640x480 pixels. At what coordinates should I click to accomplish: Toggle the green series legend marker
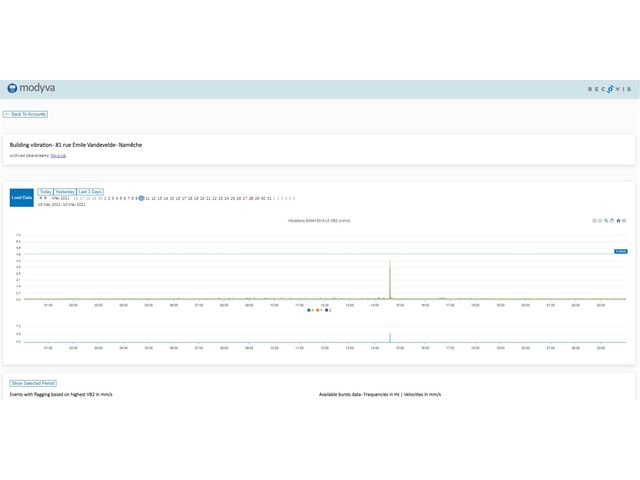point(309,310)
